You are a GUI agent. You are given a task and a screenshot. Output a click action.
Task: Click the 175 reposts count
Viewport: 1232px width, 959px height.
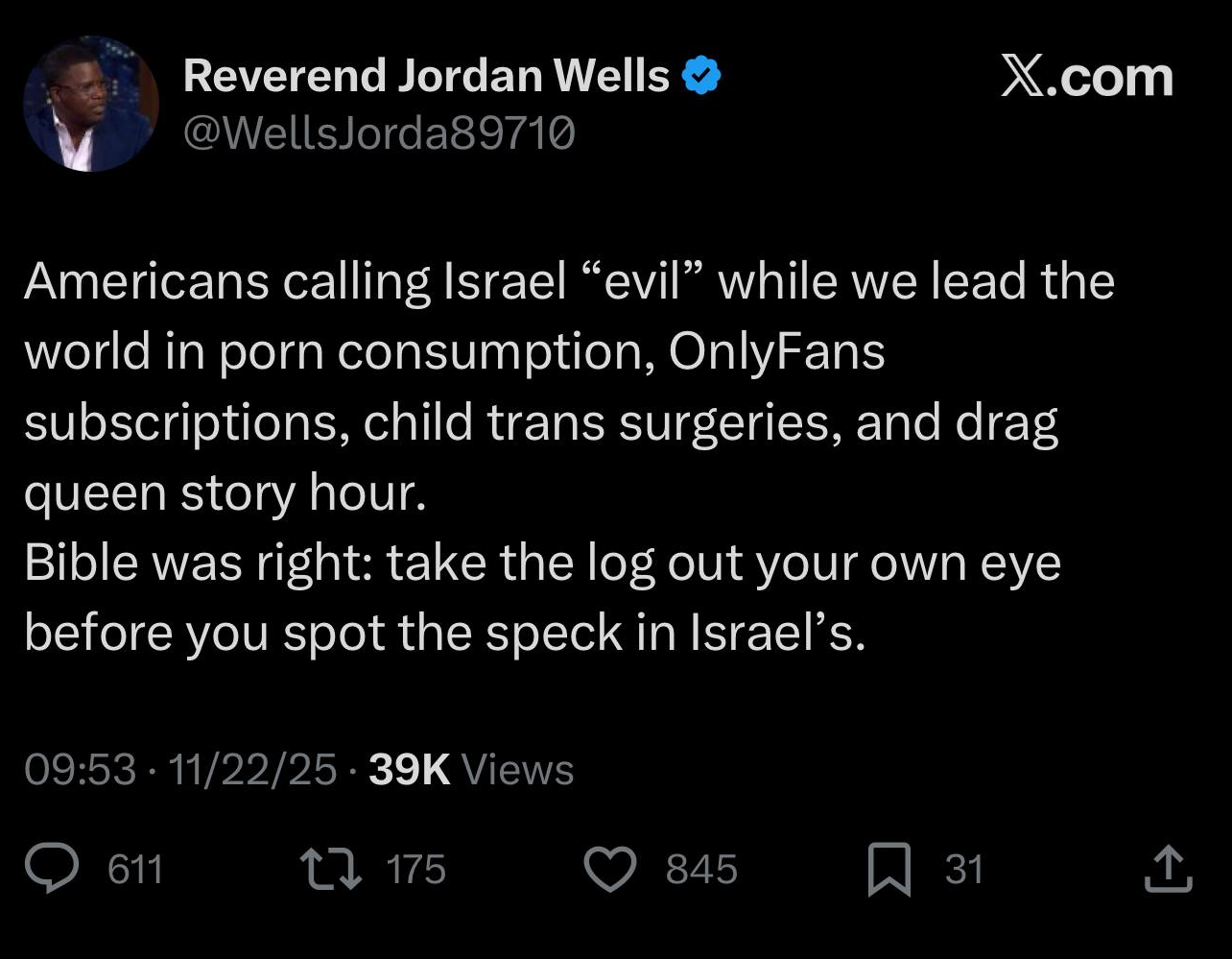(x=415, y=870)
